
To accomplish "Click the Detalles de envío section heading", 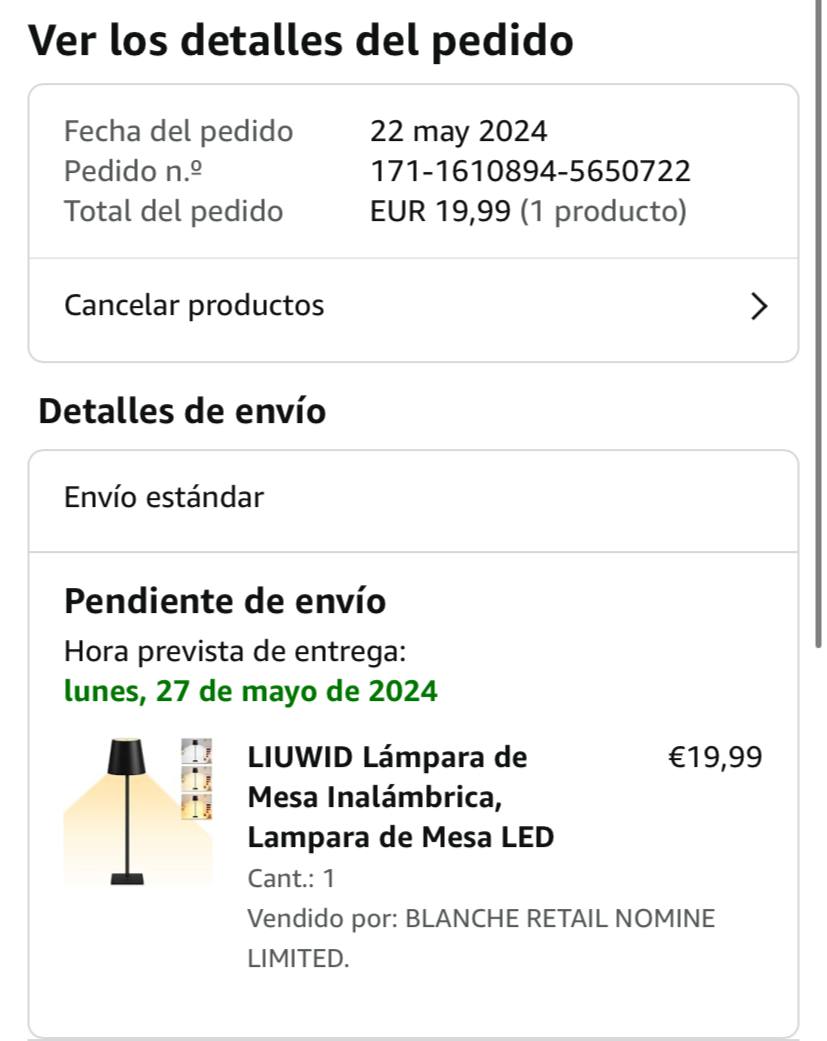I will pyautogui.click(x=182, y=411).
